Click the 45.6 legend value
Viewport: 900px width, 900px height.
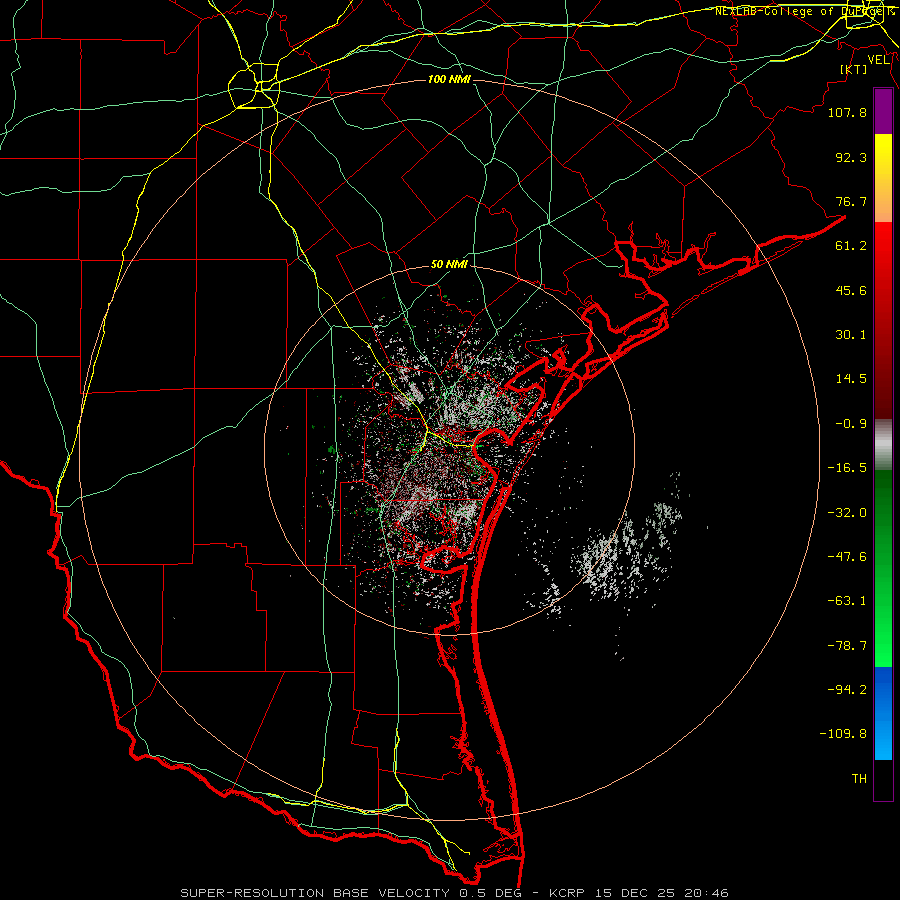click(851, 290)
